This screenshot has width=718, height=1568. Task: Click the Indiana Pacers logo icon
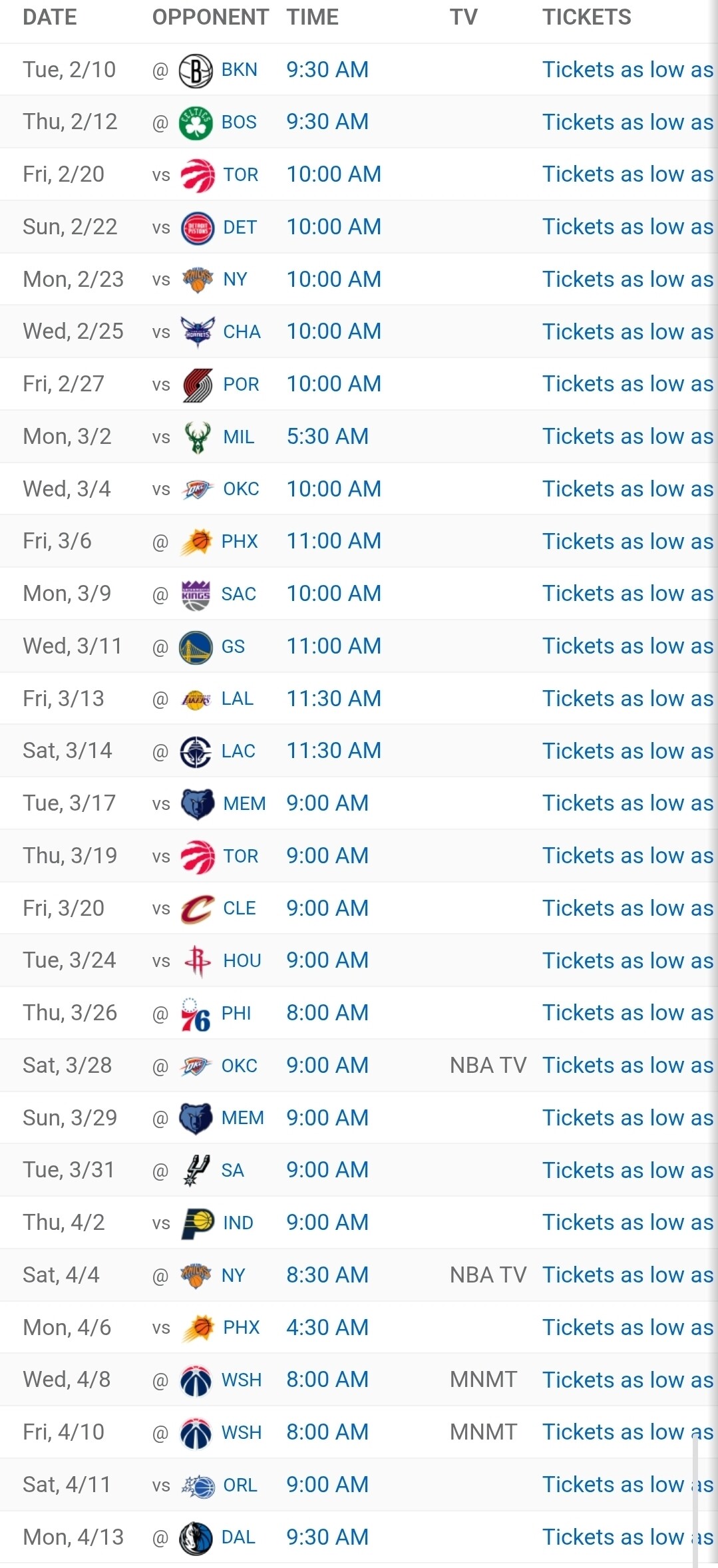pos(197,1223)
